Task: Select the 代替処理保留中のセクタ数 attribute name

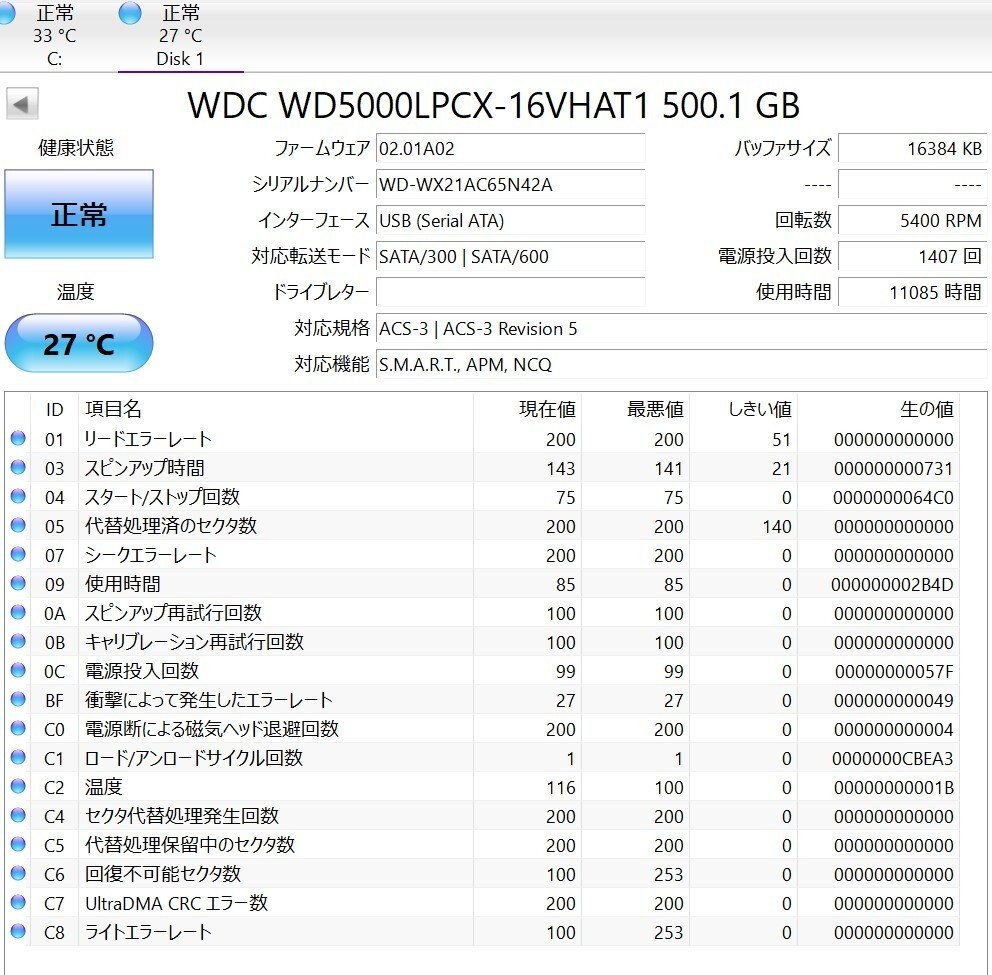Action: [x=190, y=845]
